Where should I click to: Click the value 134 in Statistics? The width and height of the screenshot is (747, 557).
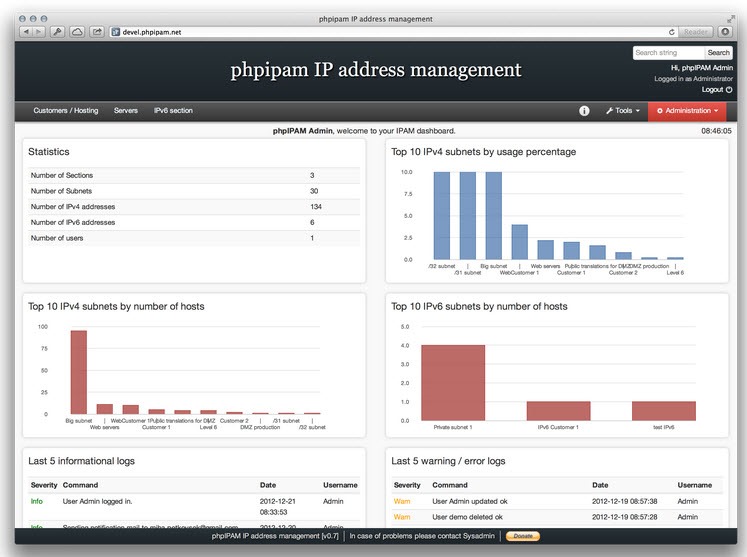click(x=316, y=207)
